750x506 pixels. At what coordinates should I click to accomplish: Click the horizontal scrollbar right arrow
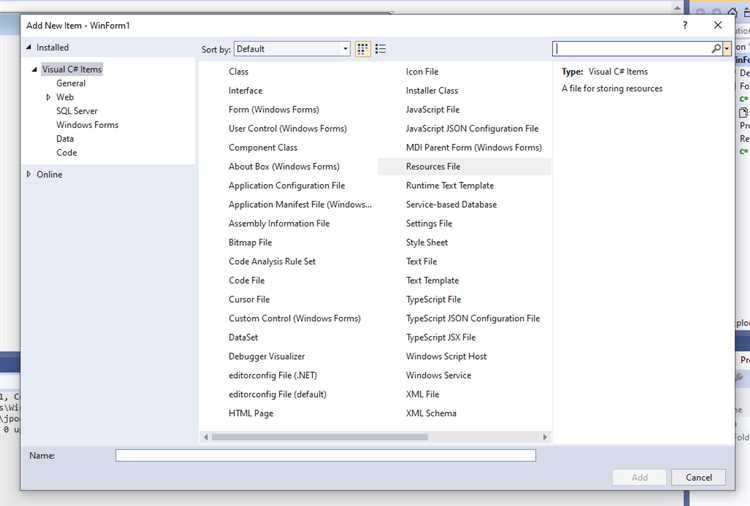click(544, 437)
